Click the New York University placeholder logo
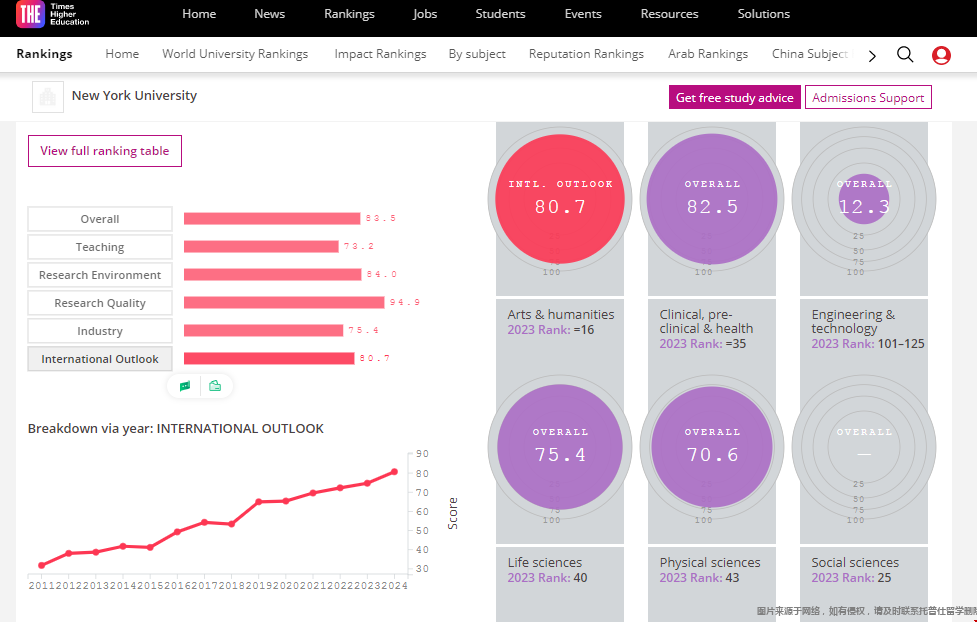977x622 pixels. 48,97
